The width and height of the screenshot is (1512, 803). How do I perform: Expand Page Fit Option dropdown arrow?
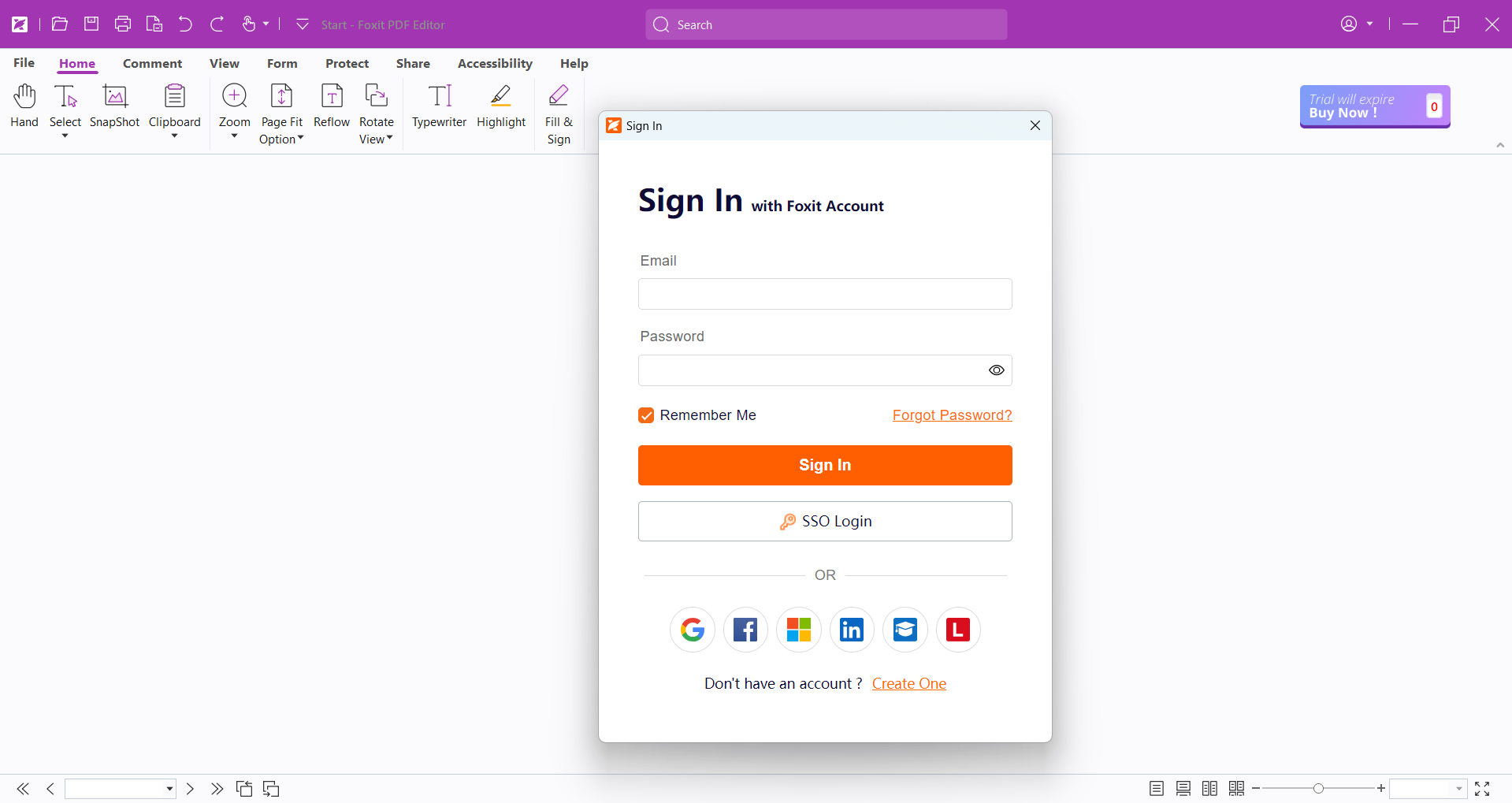pyautogui.click(x=300, y=138)
